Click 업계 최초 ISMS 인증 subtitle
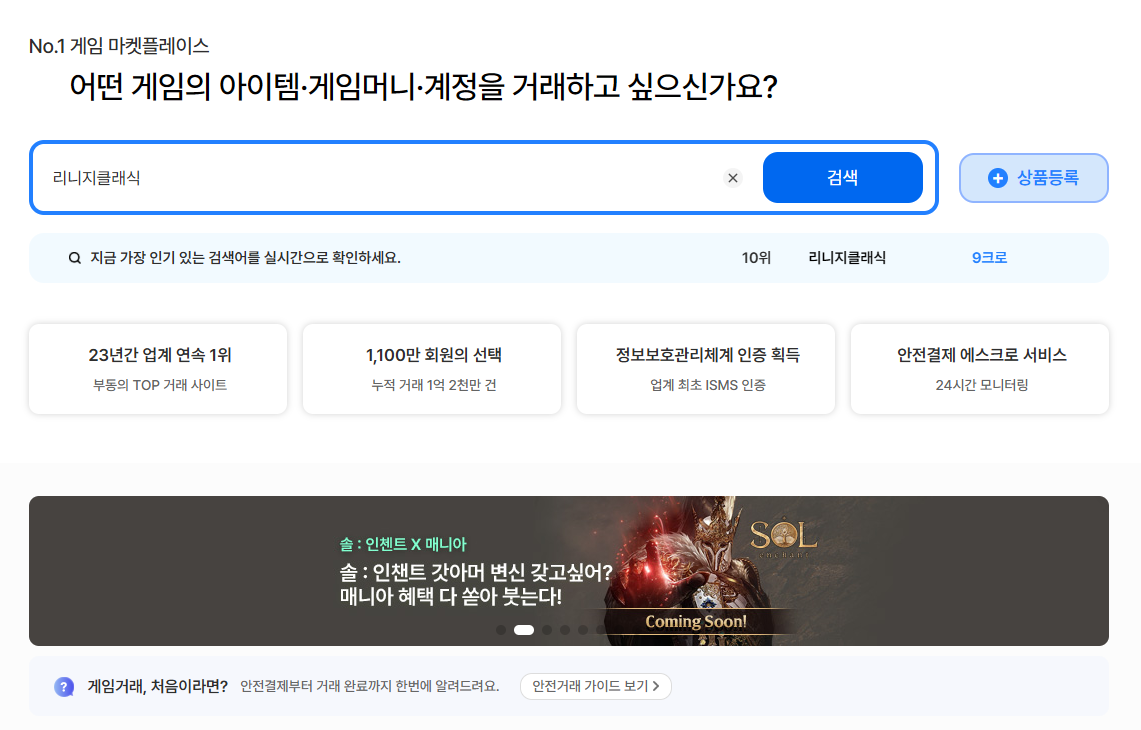The height and width of the screenshot is (730, 1141). pos(708,385)
